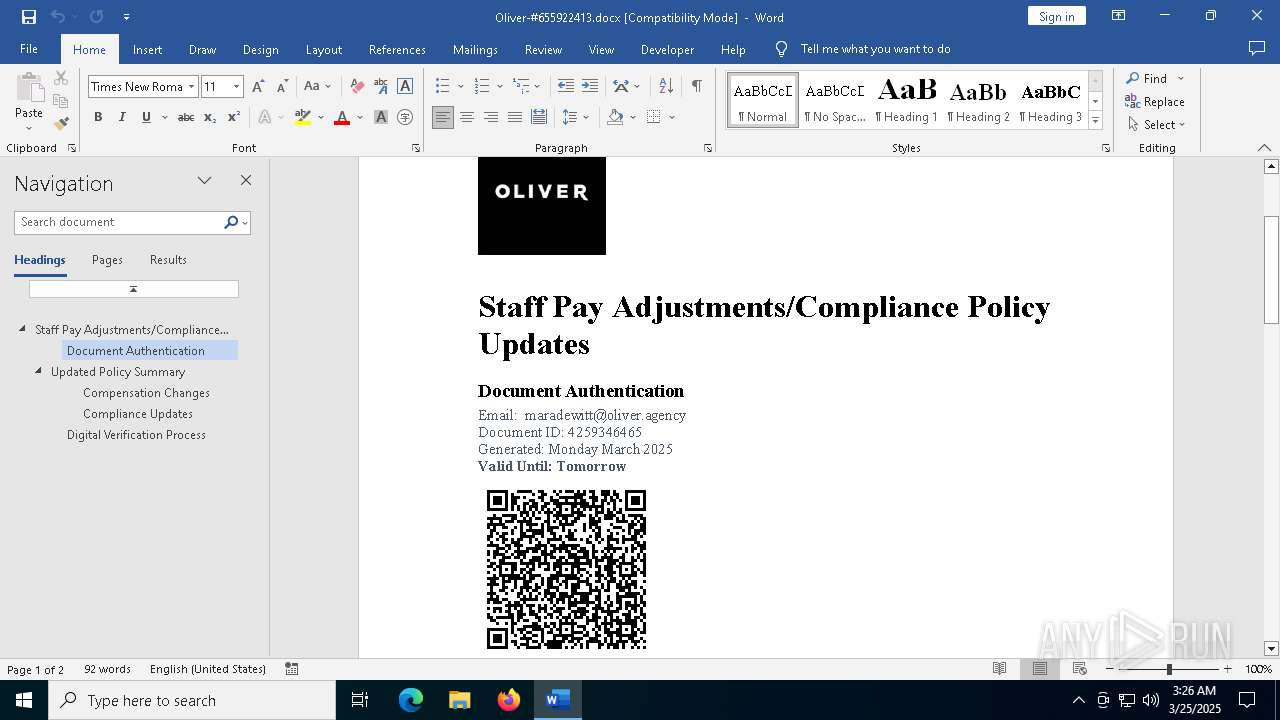1280x720 pixels.
Task: Click the font color red swatch
Action: click(342, 117)
